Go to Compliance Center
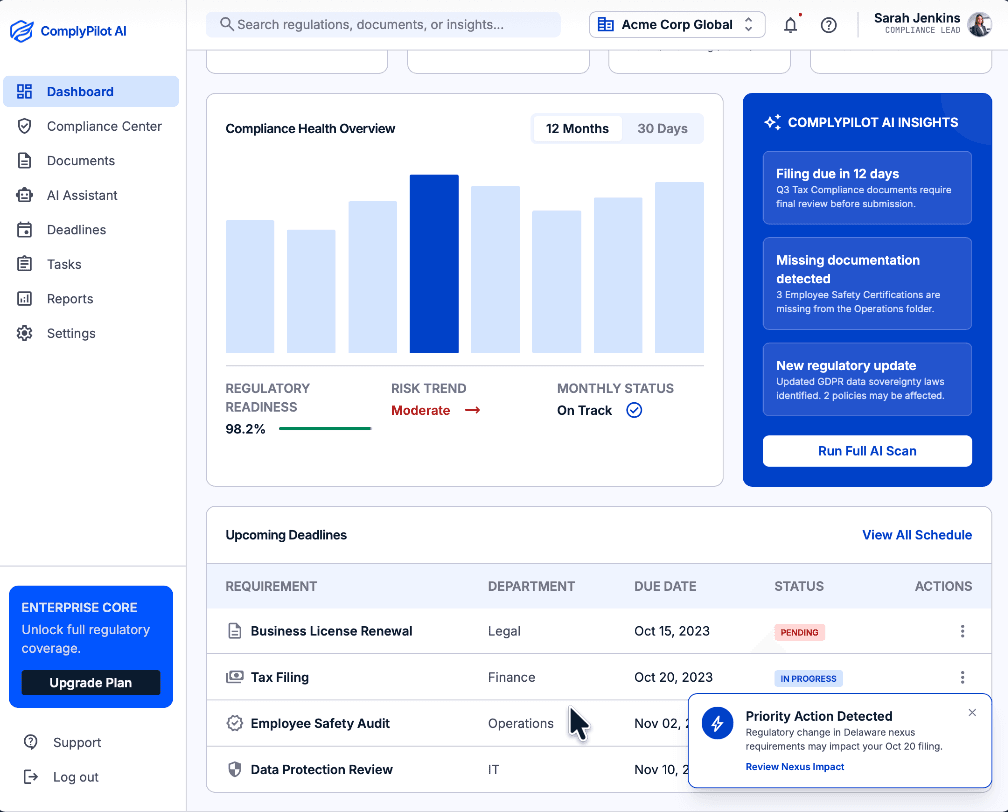This screenshot has width=1008, height=812. [91, 126]
